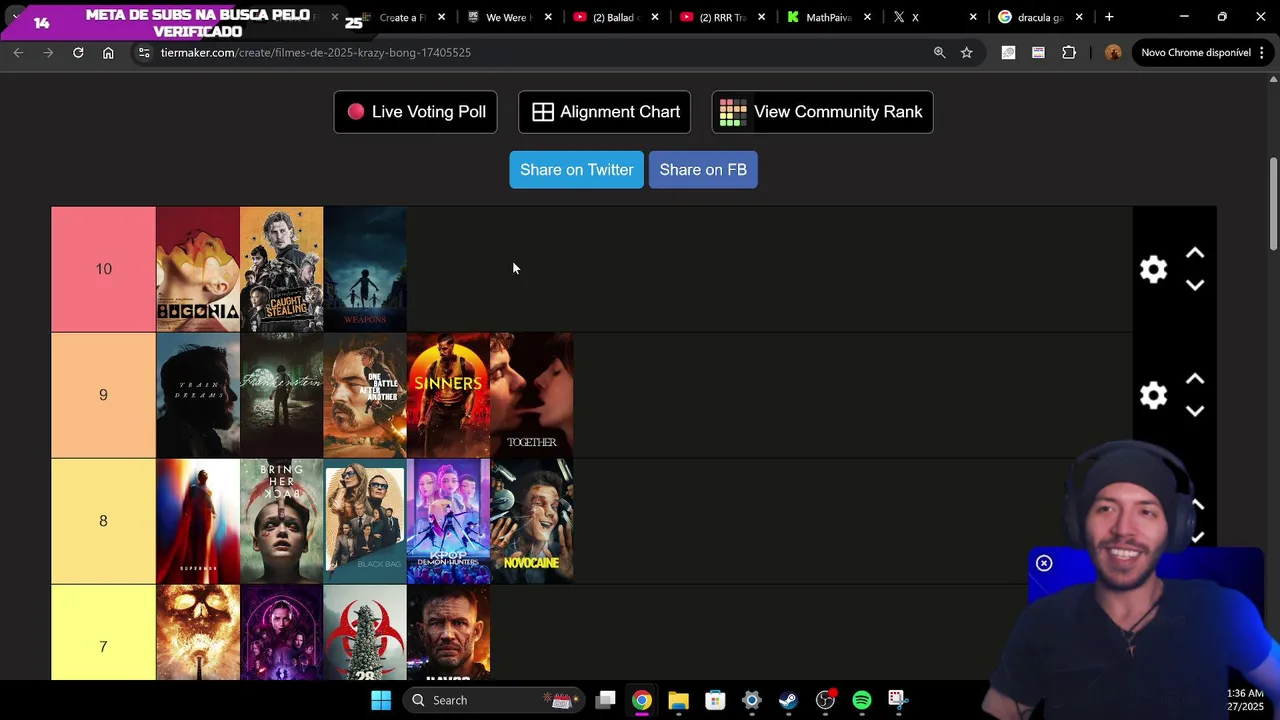Image resolution: width=1280 pixels, height=720 pixels.
Task: Select the KPop Demon Hunters poster
Action: [x=448, y=521]
